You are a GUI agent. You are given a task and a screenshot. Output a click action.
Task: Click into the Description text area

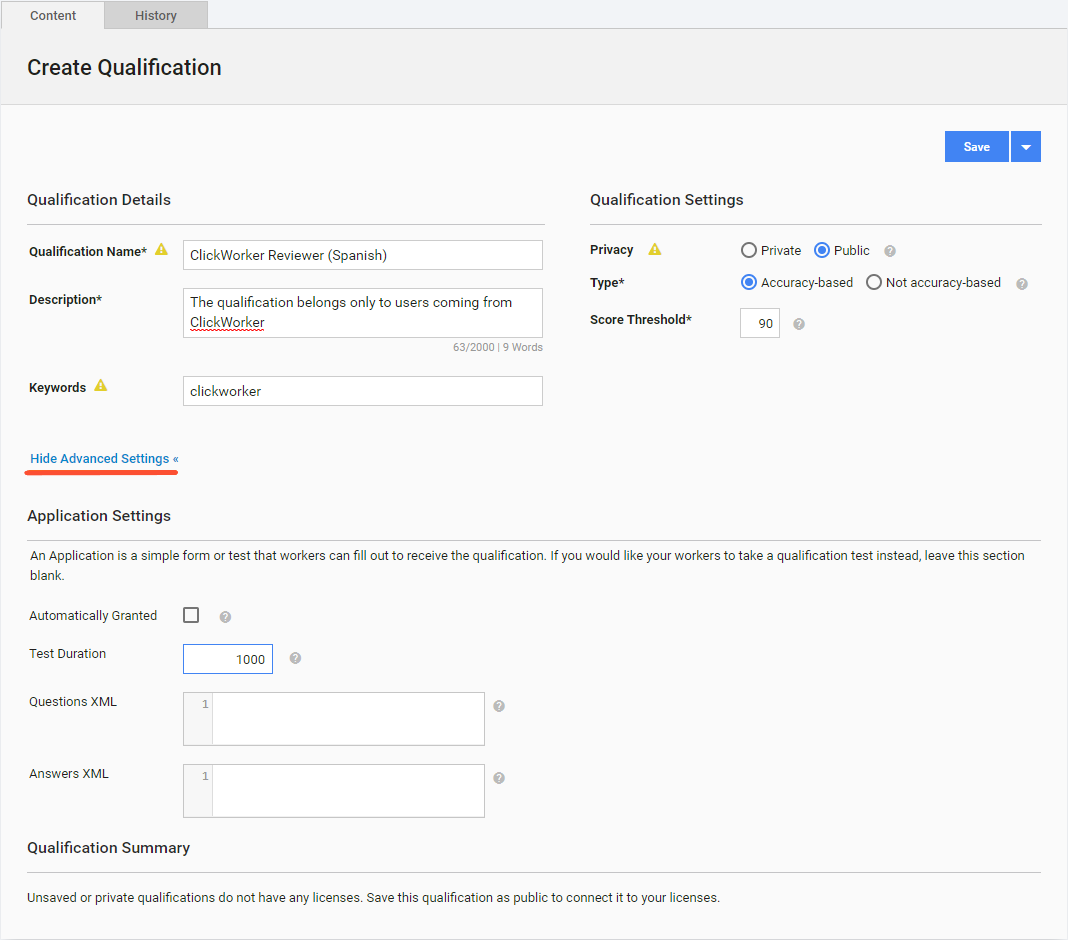tap(363, 313)
